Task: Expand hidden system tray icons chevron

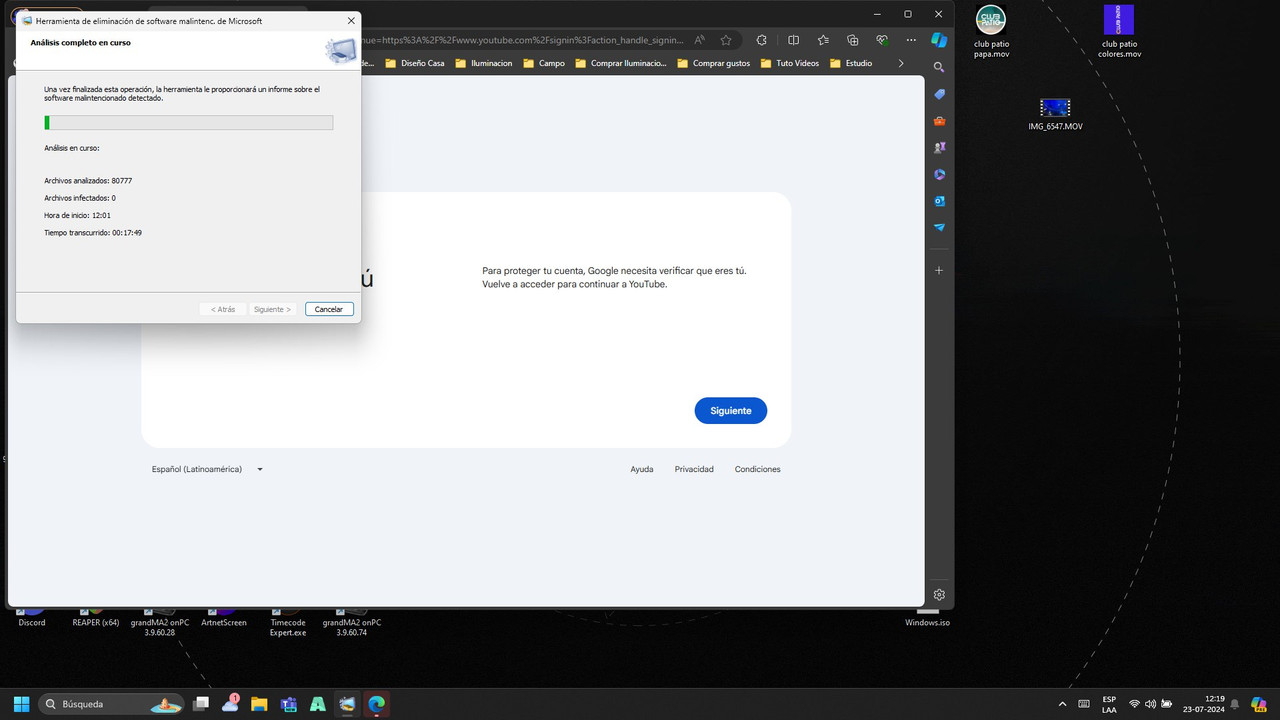Action: point(1062,704)
